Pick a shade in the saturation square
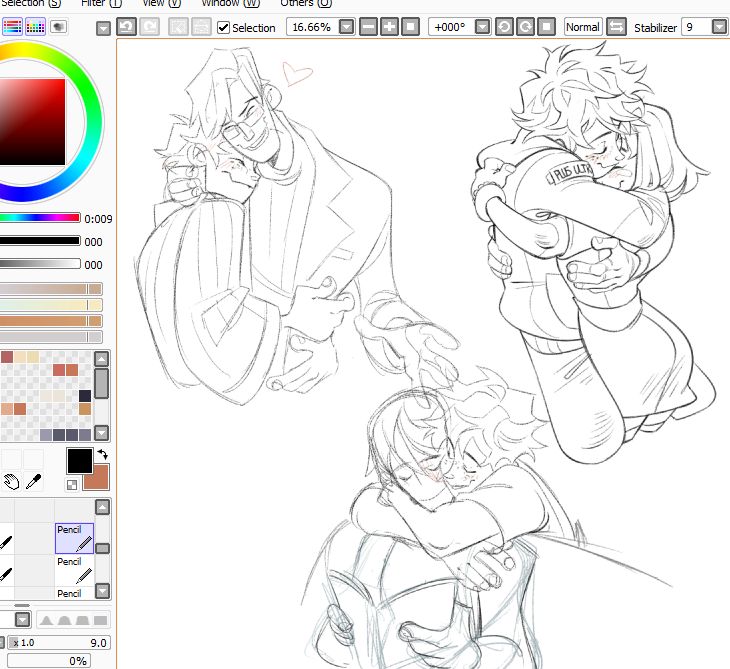The width and height of the screenshot is (730, 669). [33, 122]
